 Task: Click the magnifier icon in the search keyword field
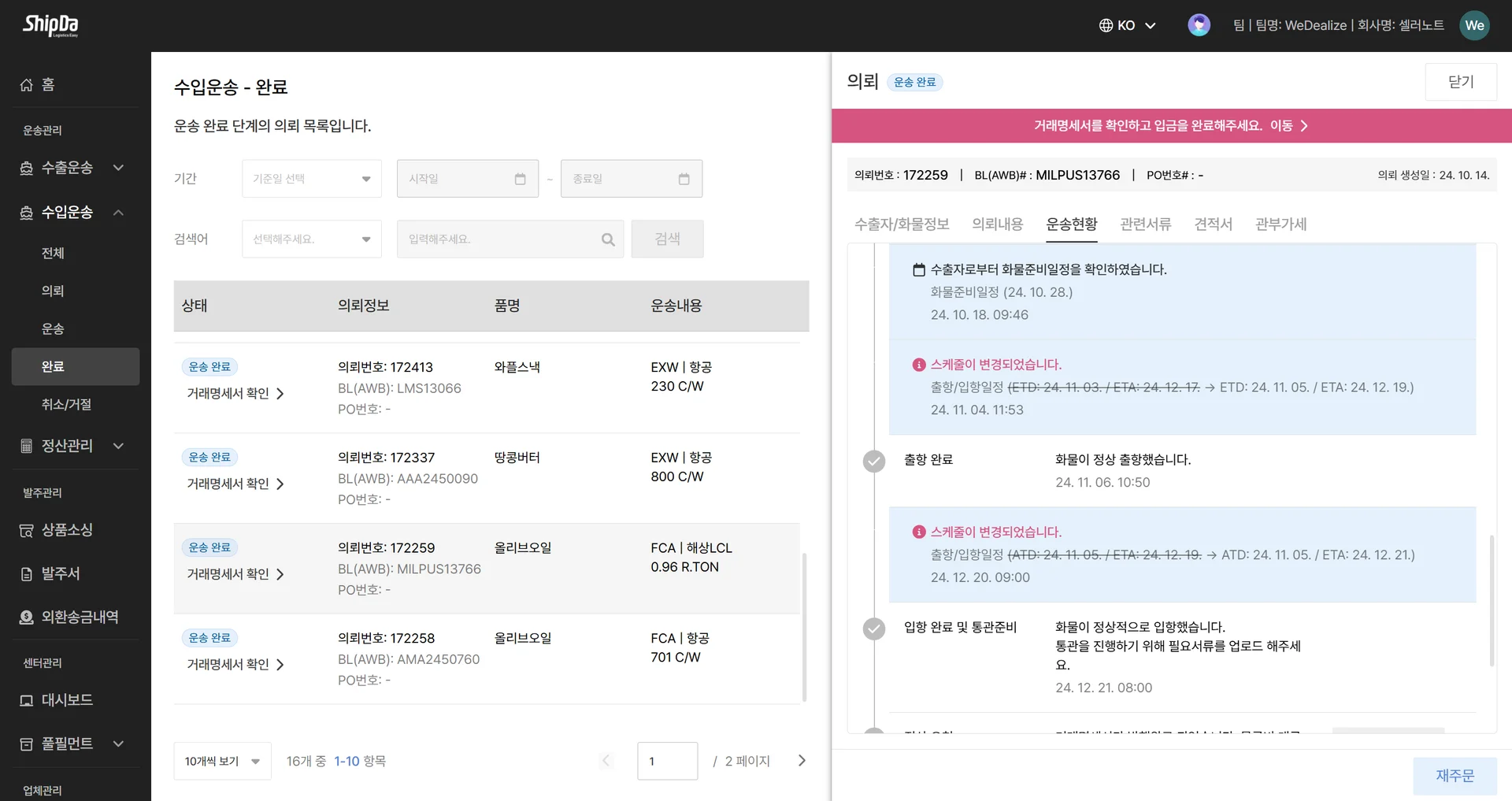click(x=607, y=239)
